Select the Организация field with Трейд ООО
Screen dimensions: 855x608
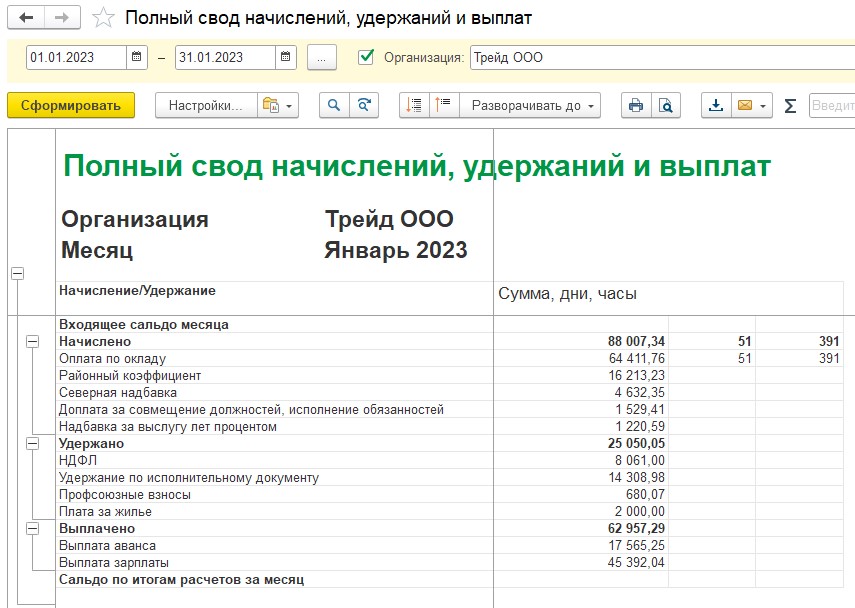point(662,57)
